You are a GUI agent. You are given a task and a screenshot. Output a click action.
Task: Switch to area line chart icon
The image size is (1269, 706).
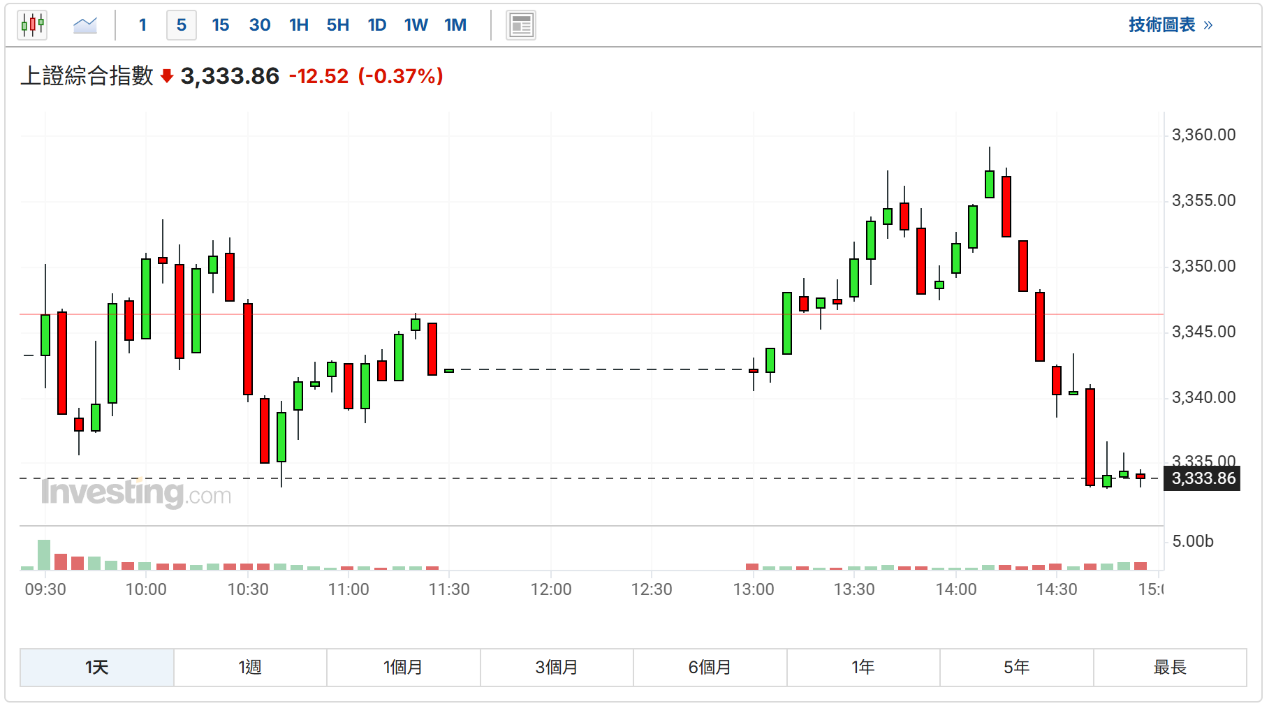(85, 25)
